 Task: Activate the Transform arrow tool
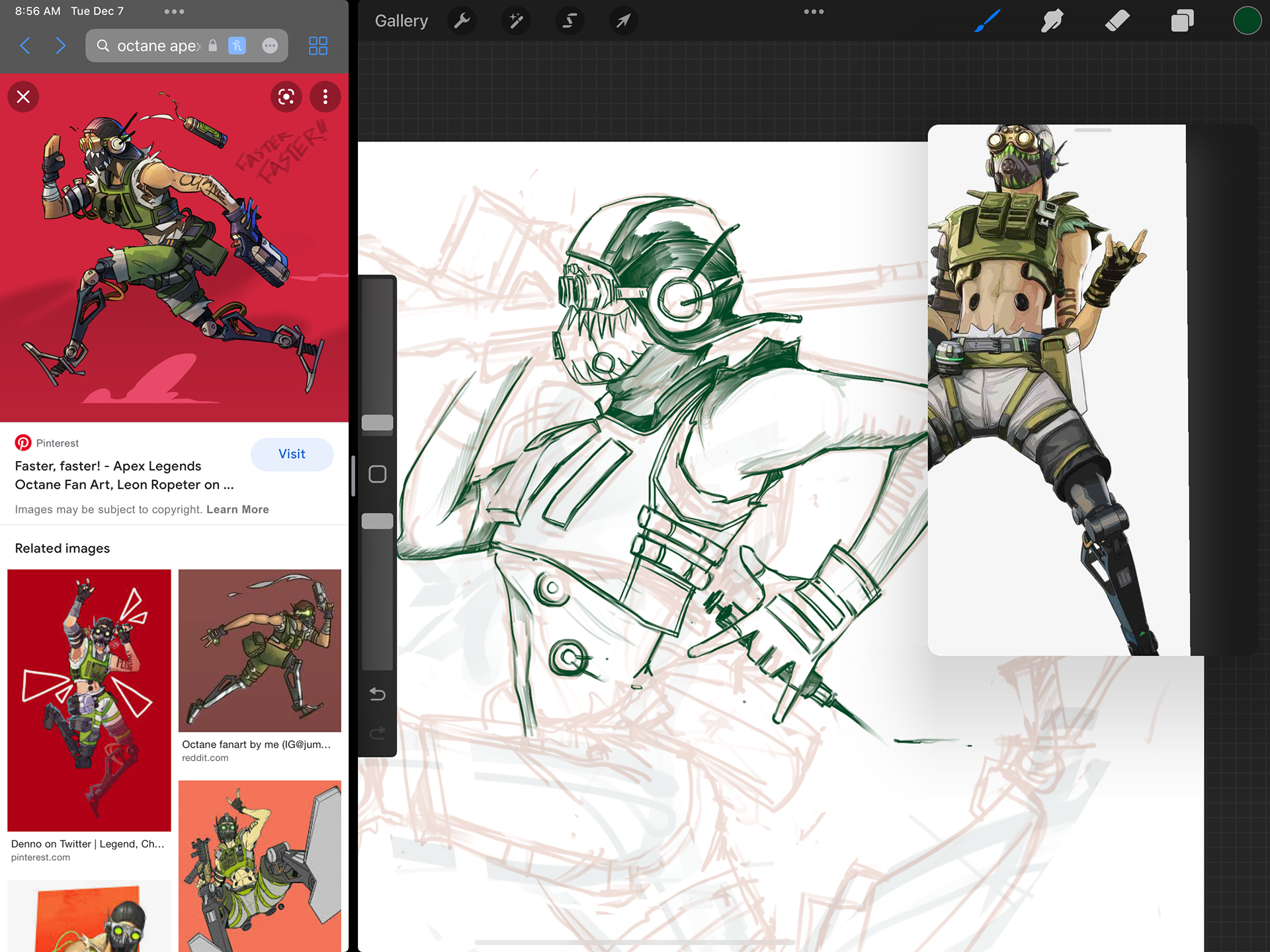click(x=623, y=21)
